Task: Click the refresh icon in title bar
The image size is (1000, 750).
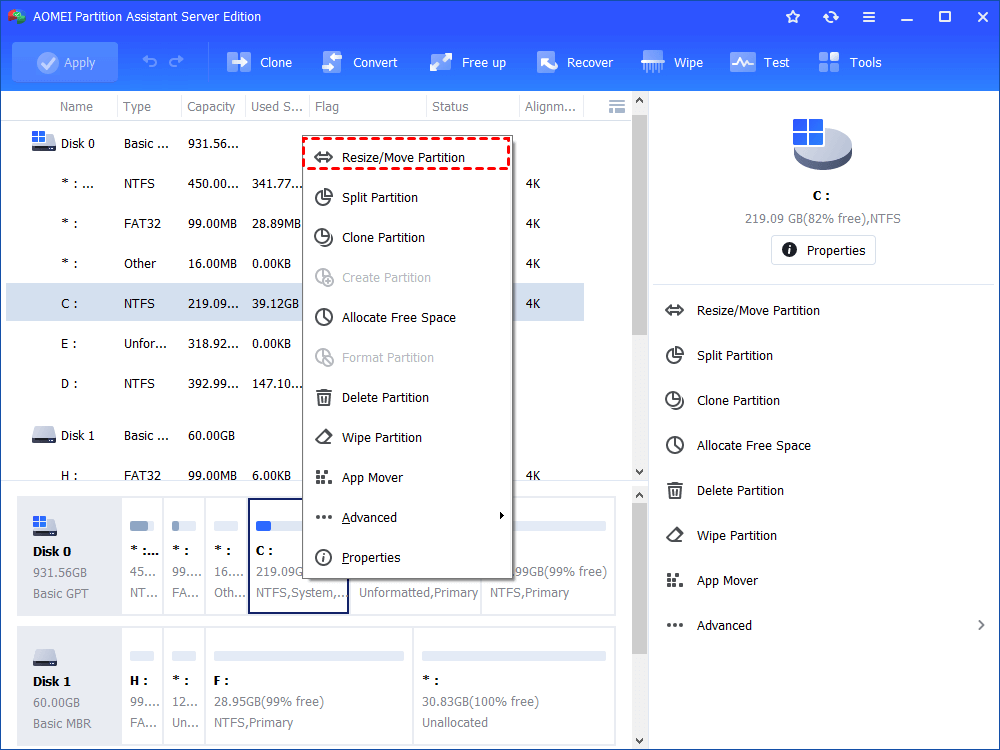Action: point(830,17)
